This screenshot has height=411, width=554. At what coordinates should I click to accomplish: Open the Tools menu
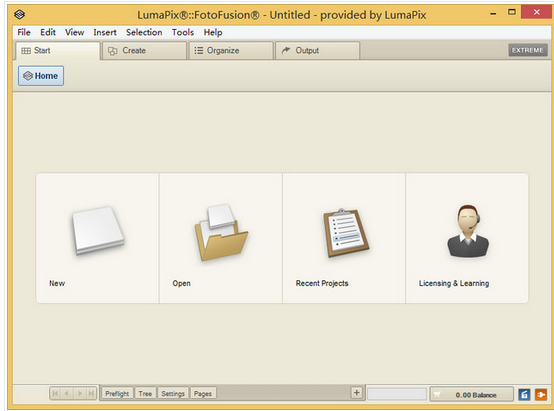tap(183, 32)
